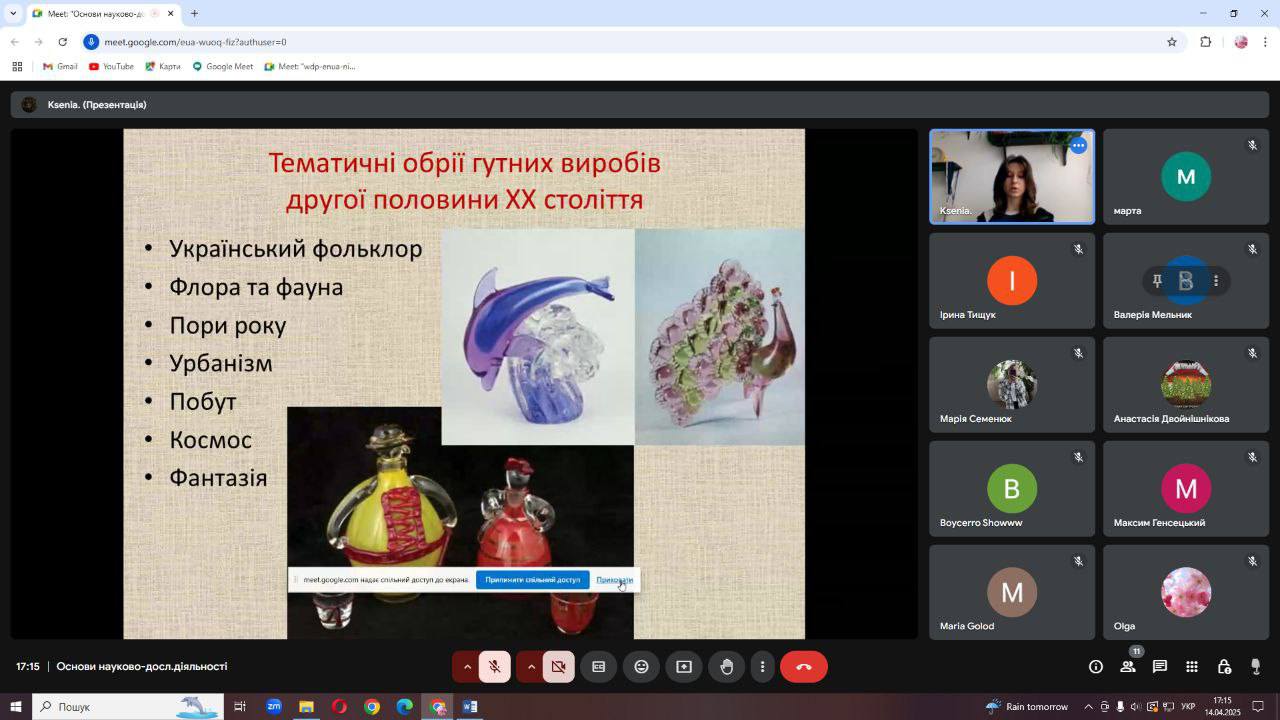
Task: Open the chat with everyone panel
Action: (x=1160, y=667)
